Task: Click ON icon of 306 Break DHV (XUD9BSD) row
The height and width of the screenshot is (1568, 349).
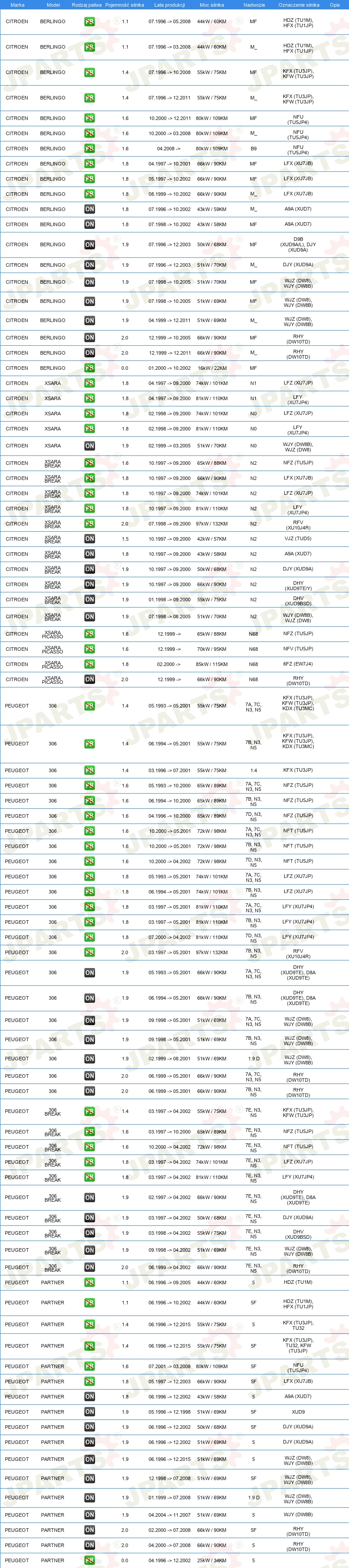Action: click(x=90, y=1233)
